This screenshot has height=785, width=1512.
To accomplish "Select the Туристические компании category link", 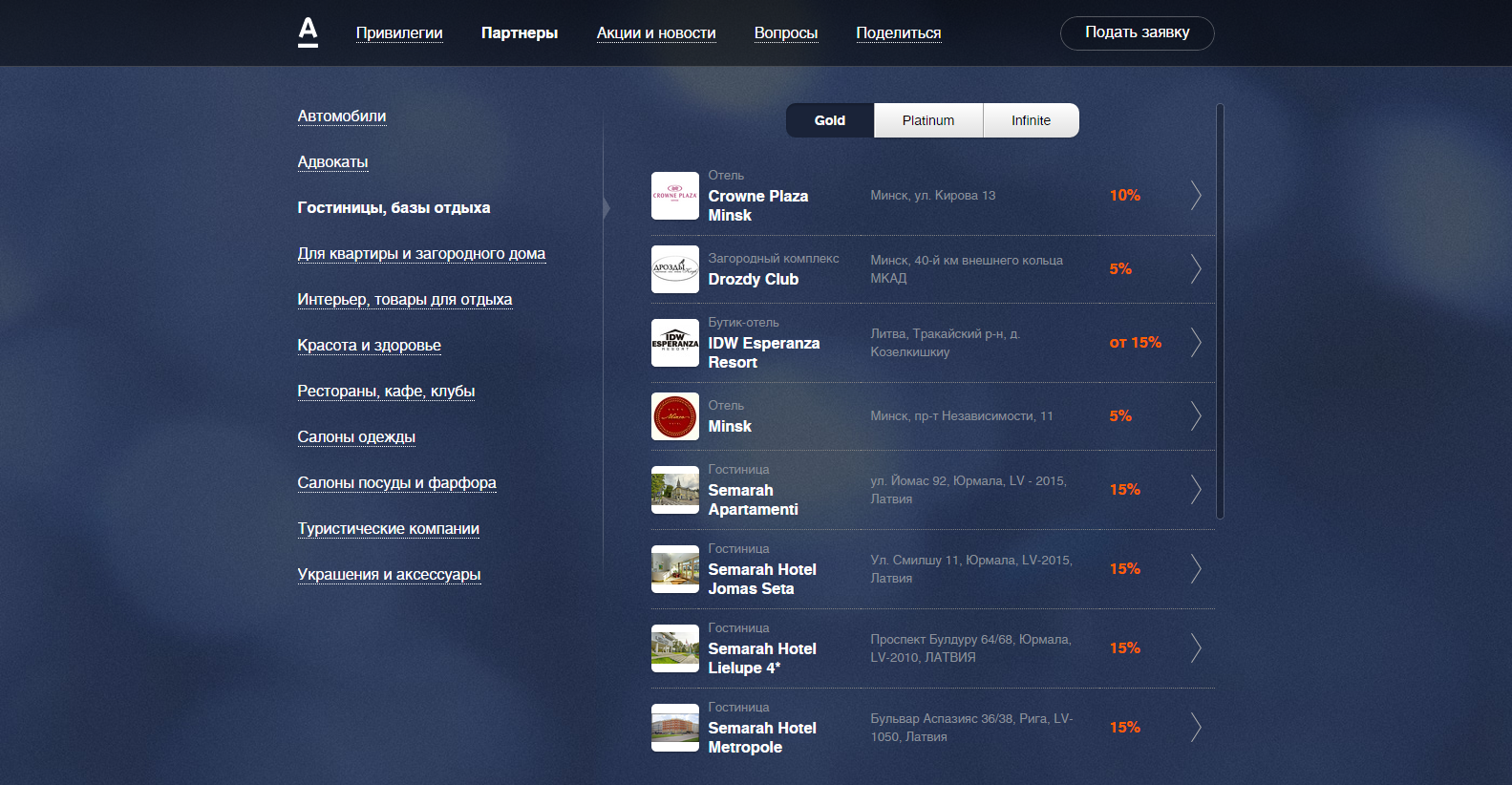I will pyautogui.click(x=388, y=529).
